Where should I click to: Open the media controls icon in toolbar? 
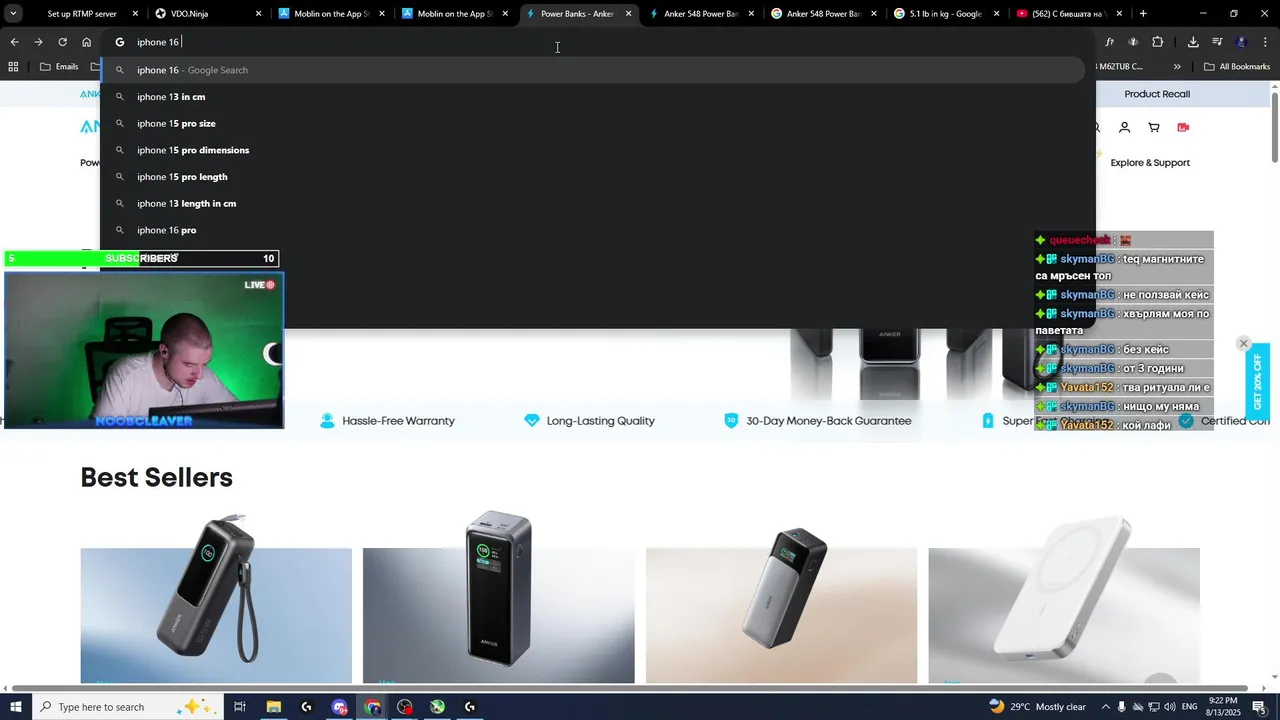pyautogui.click(x=1217, y=42)
